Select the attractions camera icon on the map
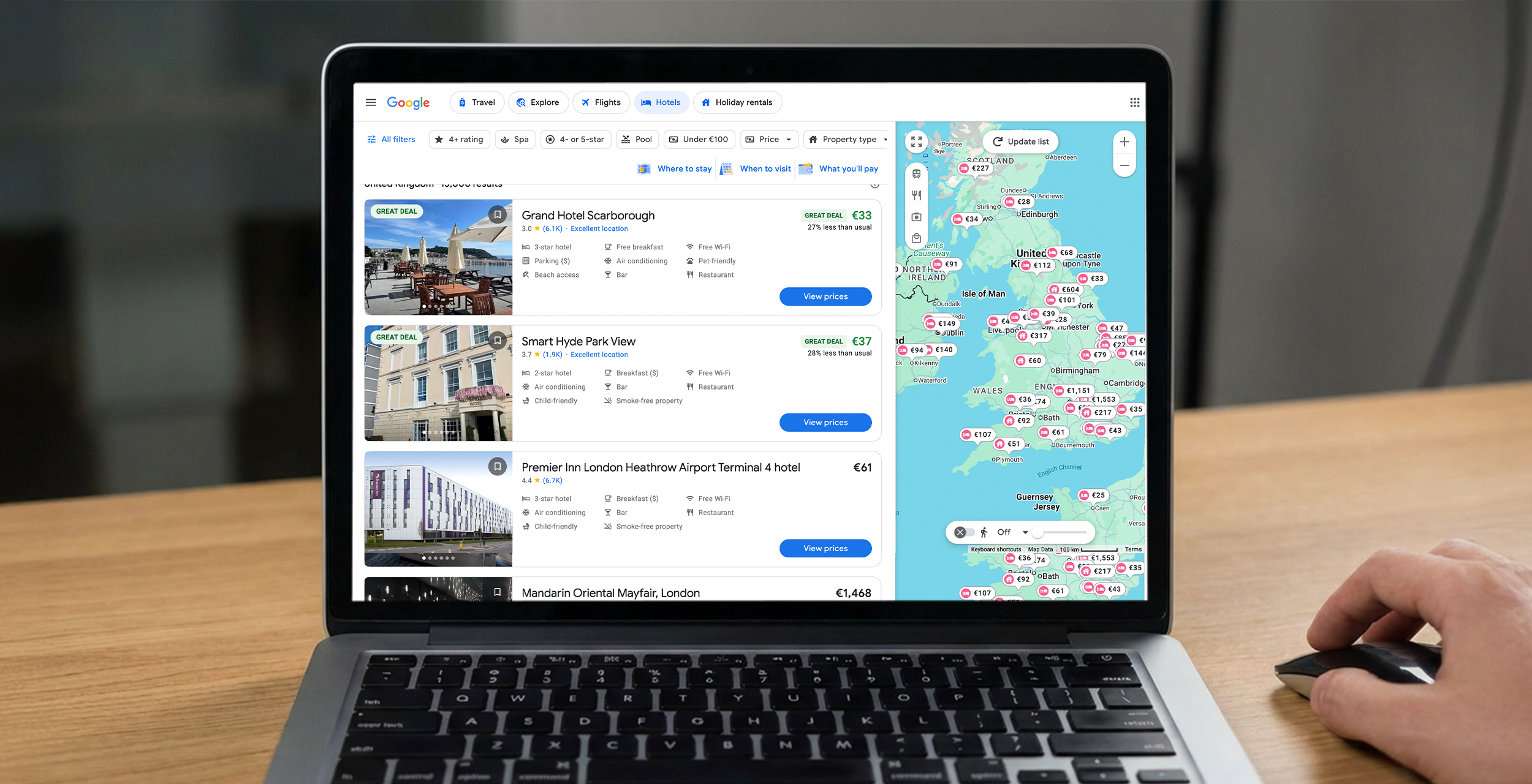The height and width of the screenshot is (784, 1532). 916,217
